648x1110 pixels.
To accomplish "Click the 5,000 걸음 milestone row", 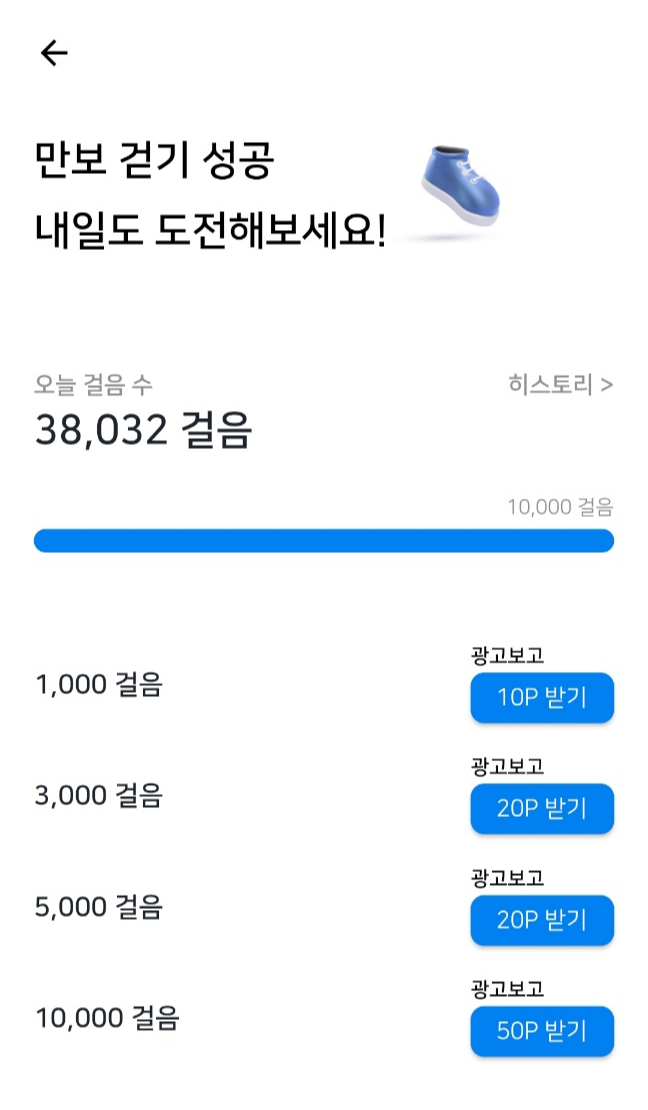I will pyautogui.click(x=96, y=908).
